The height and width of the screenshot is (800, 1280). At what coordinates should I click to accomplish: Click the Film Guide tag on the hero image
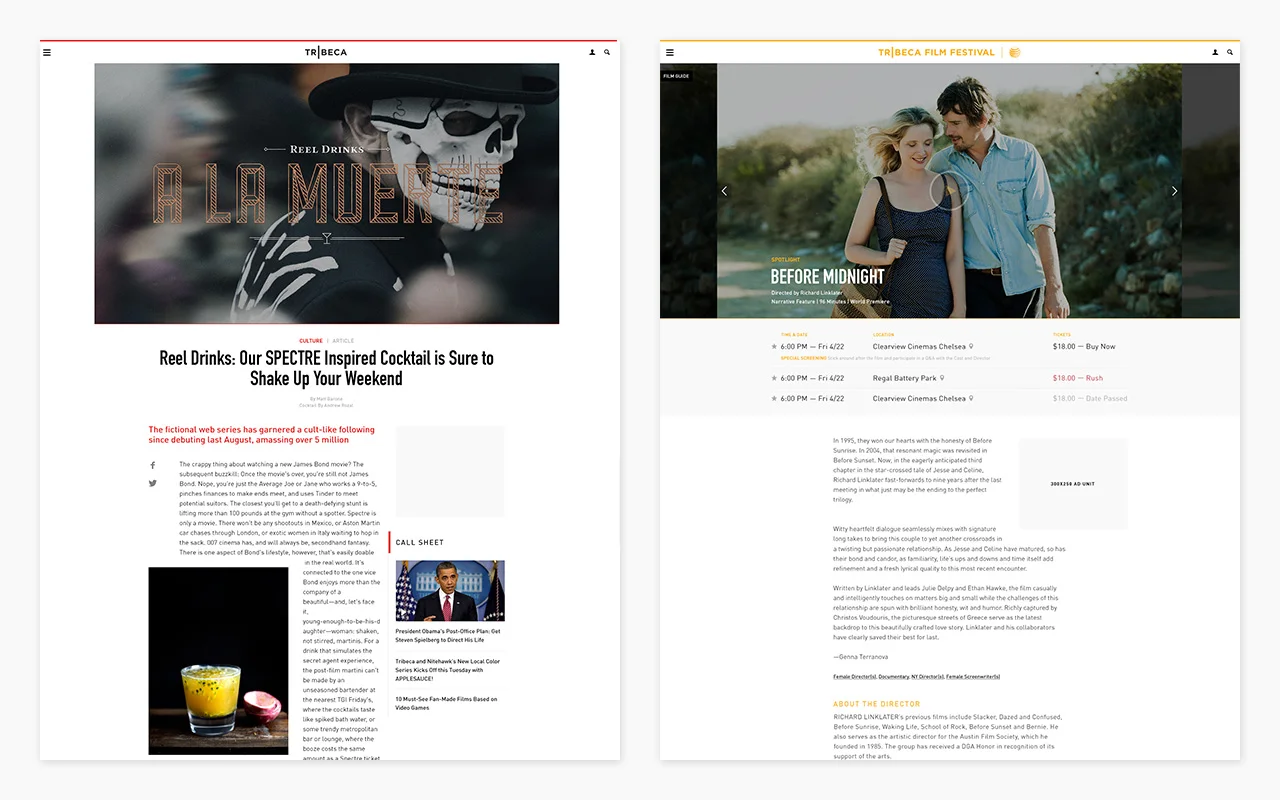click(676, 76)
